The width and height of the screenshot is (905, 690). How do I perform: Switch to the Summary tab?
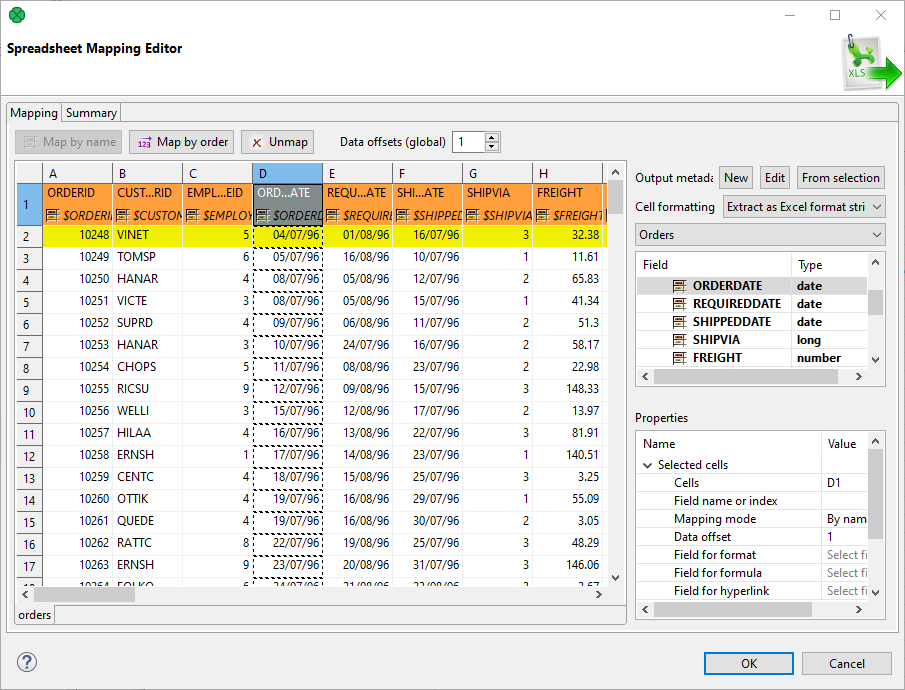[x=90, y=112]
